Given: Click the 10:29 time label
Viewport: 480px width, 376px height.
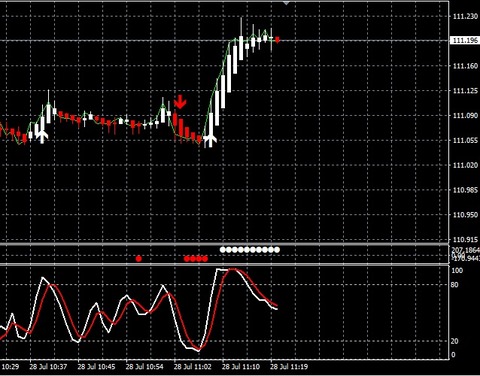Looking at the screenshot, I should click(x=11, y=367).
